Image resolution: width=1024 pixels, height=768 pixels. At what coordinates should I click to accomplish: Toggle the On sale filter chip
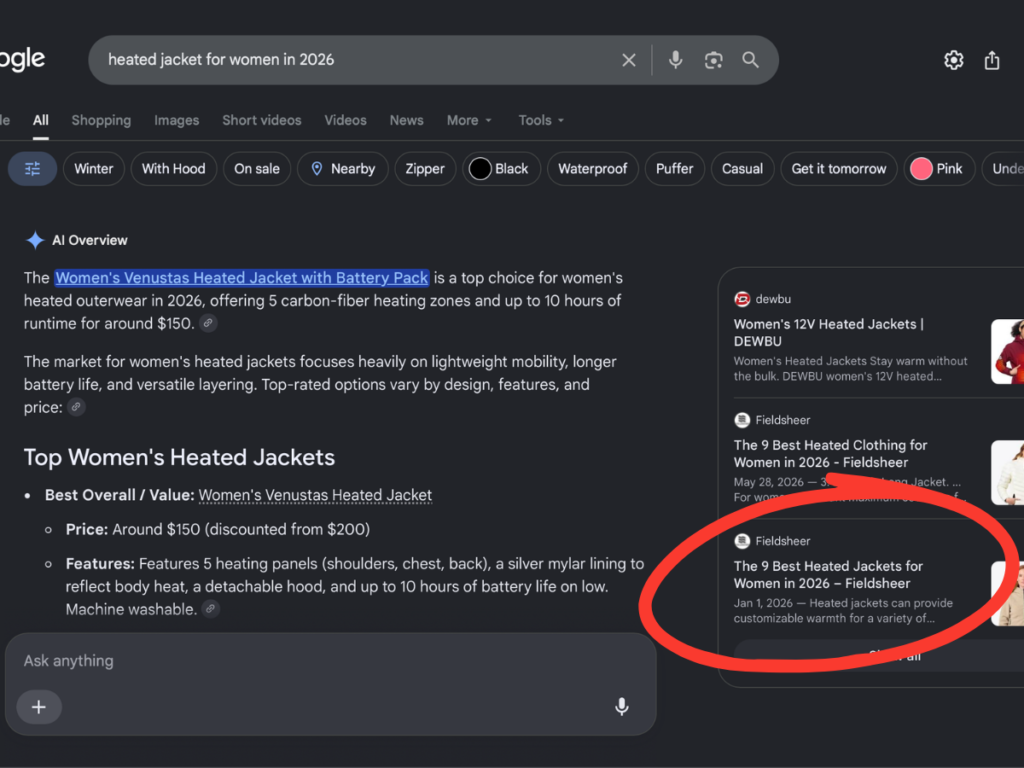257,168
